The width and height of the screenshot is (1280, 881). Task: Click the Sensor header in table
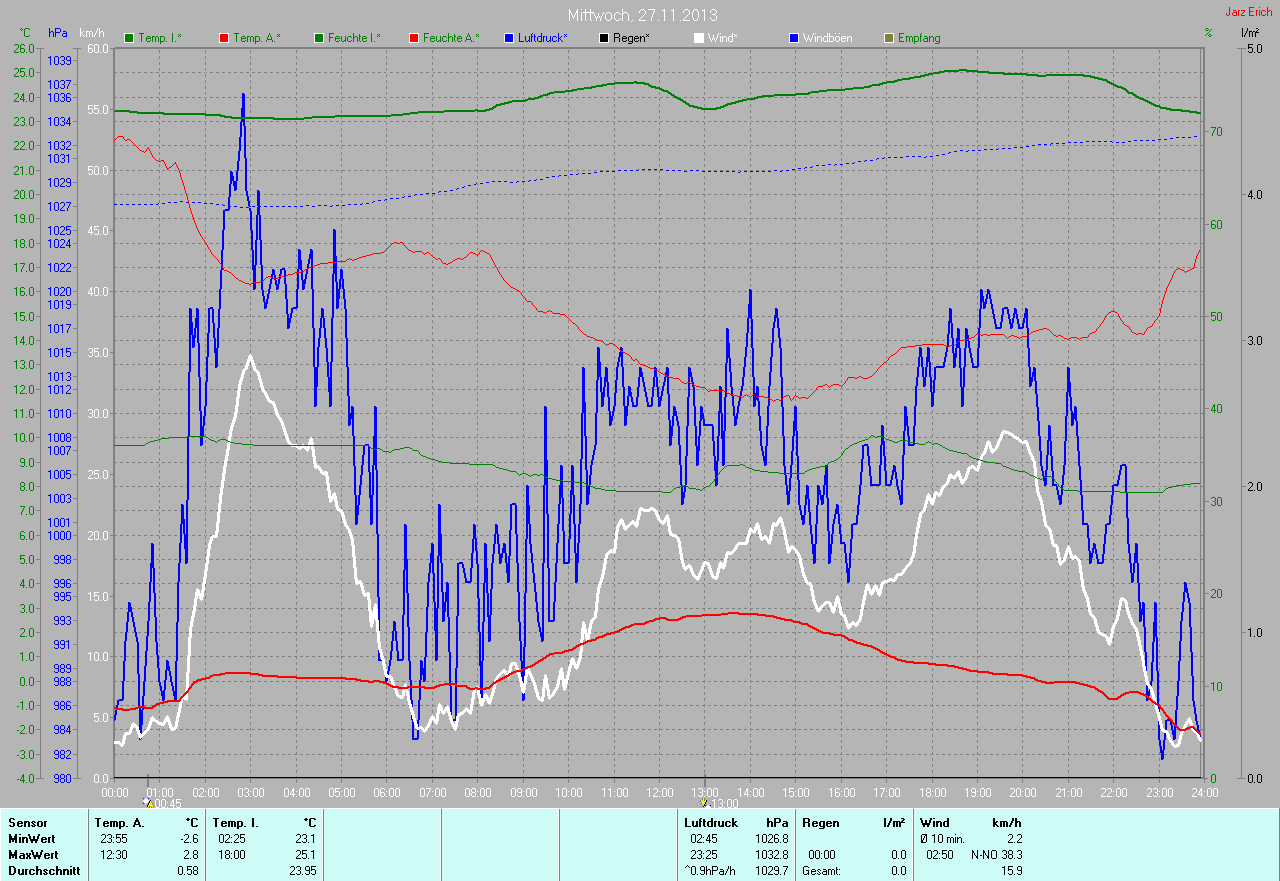click(x=27, y=823)
